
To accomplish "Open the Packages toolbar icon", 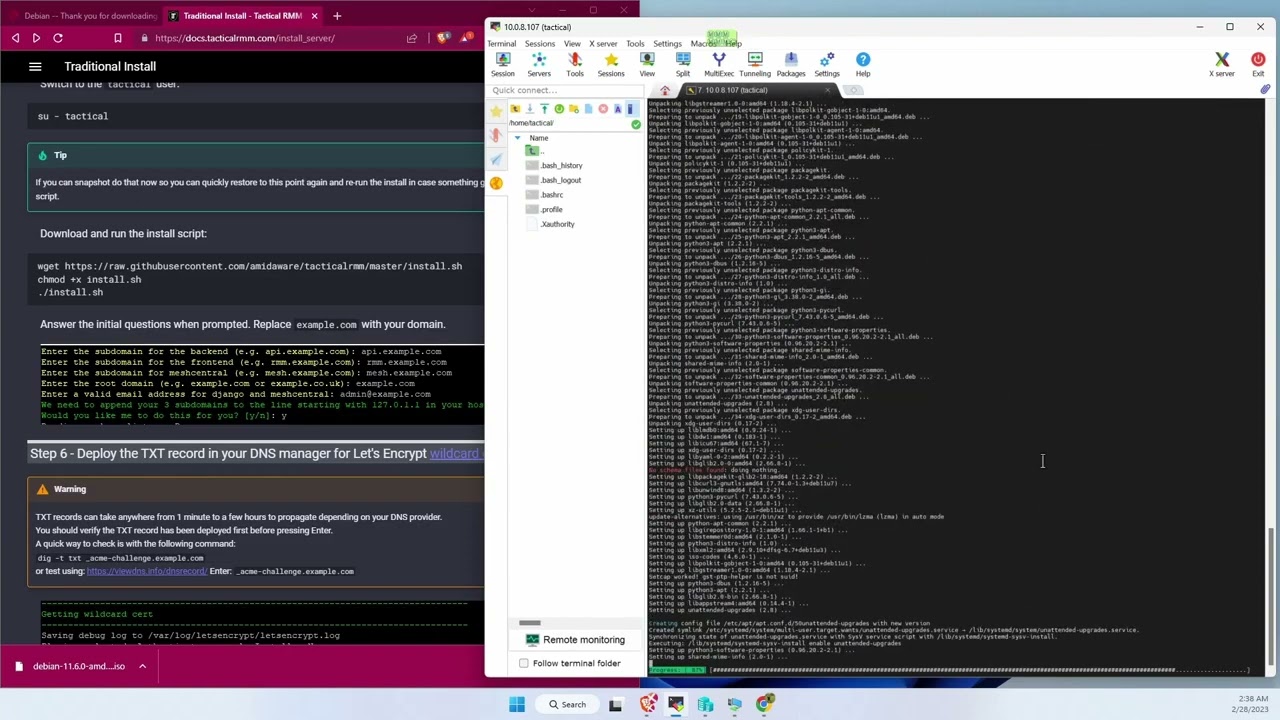I will point(791,65).
